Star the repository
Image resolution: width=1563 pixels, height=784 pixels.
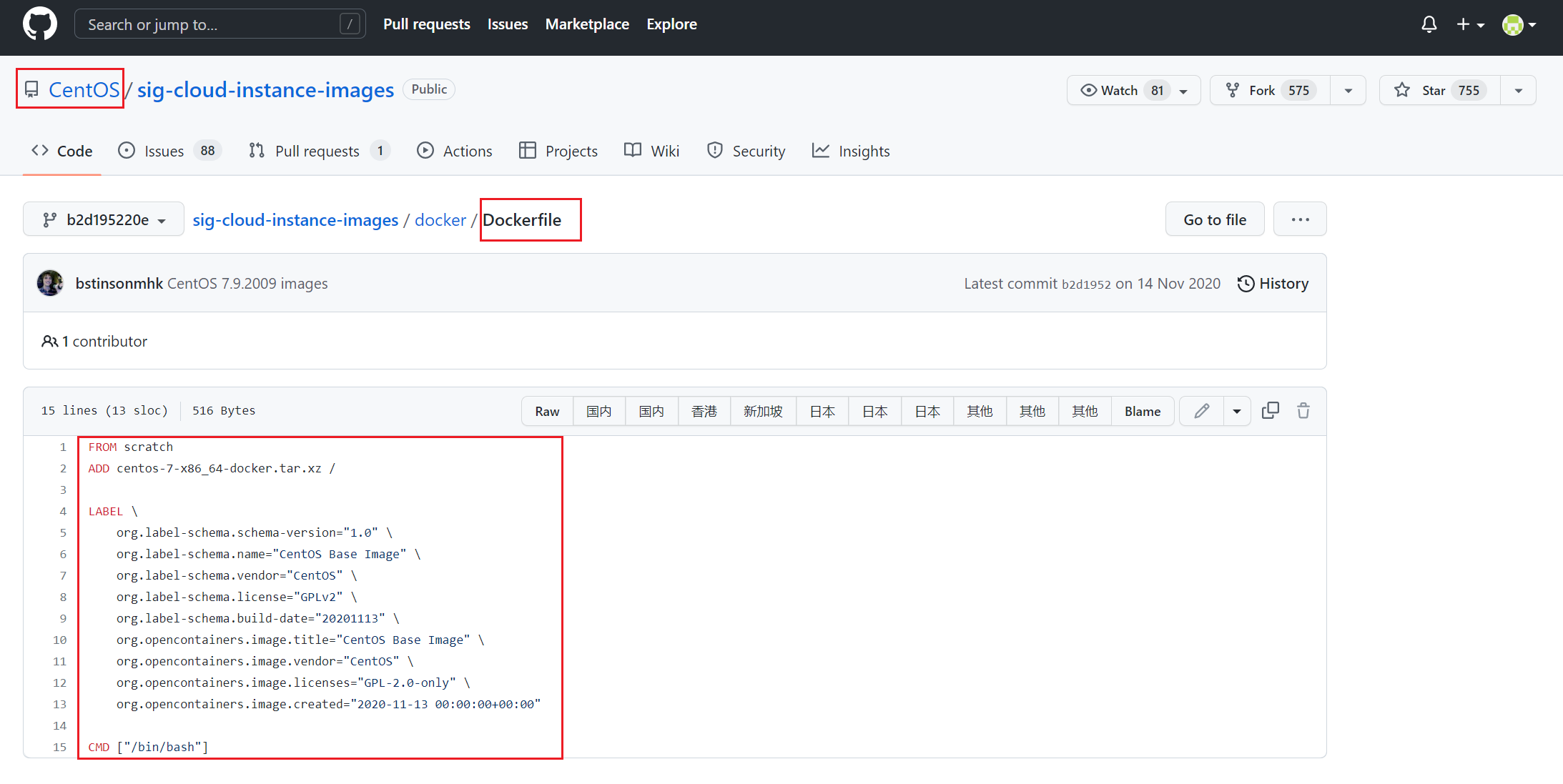1439,90
